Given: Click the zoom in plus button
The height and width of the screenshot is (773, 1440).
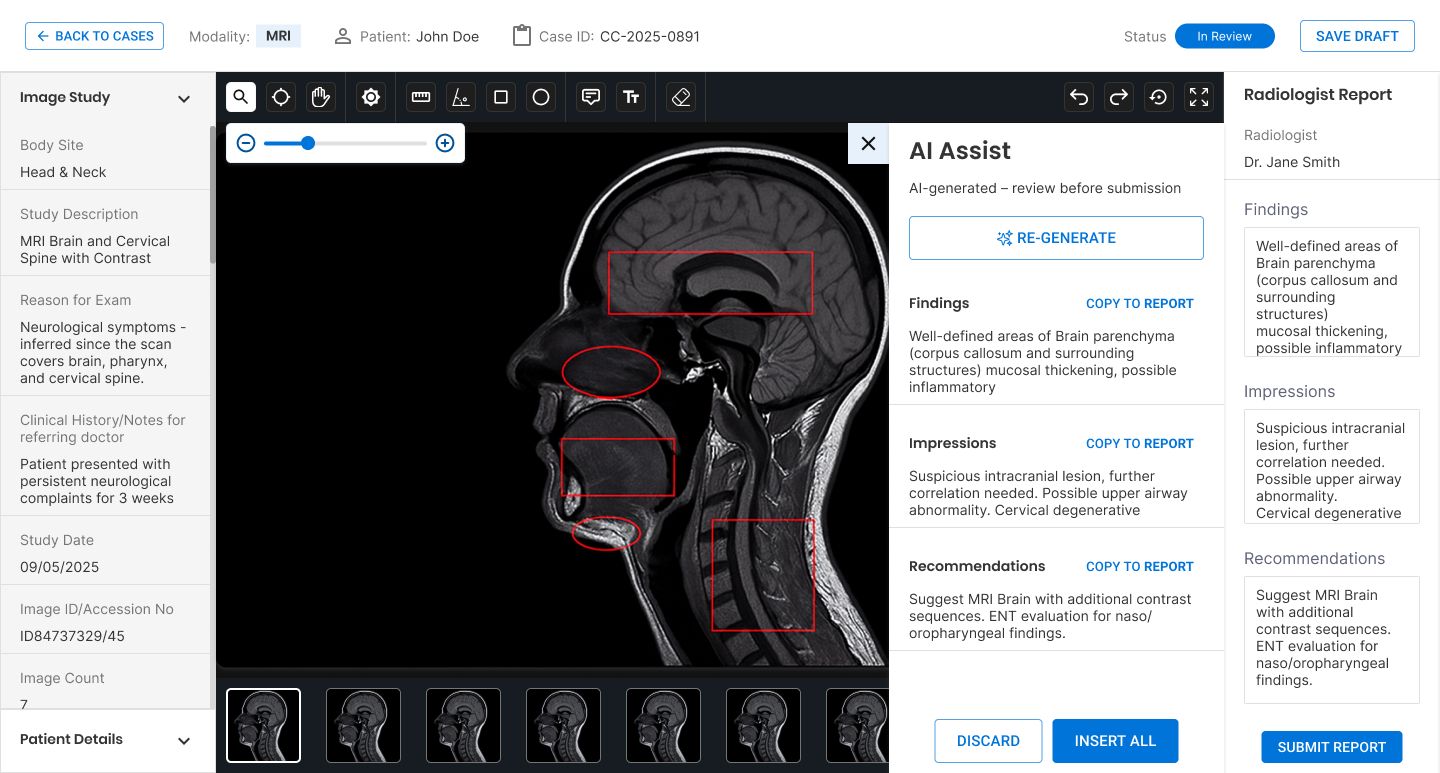Looking at the screenshot, I should [x=445, y=143].
